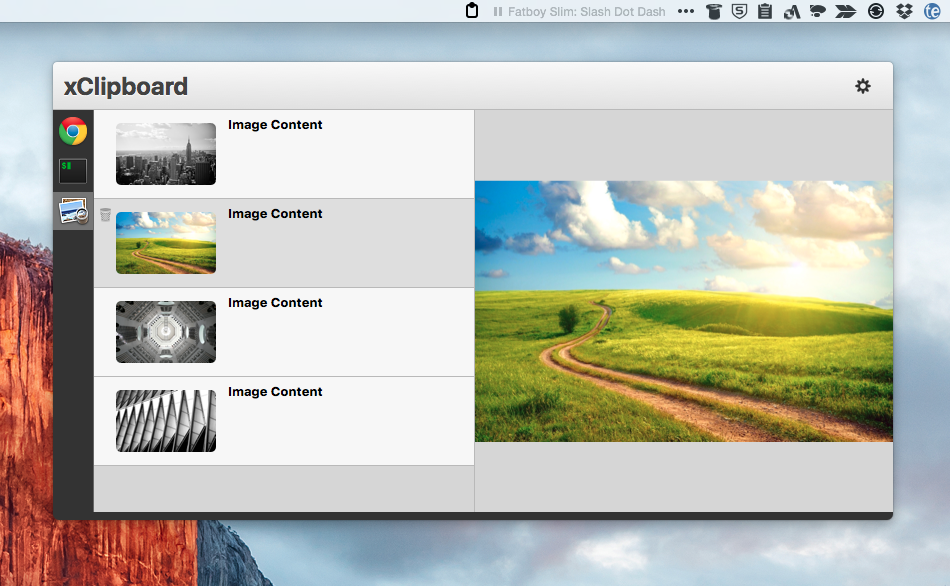Open the circular sync arrows menu bar icon

(875, 12)
